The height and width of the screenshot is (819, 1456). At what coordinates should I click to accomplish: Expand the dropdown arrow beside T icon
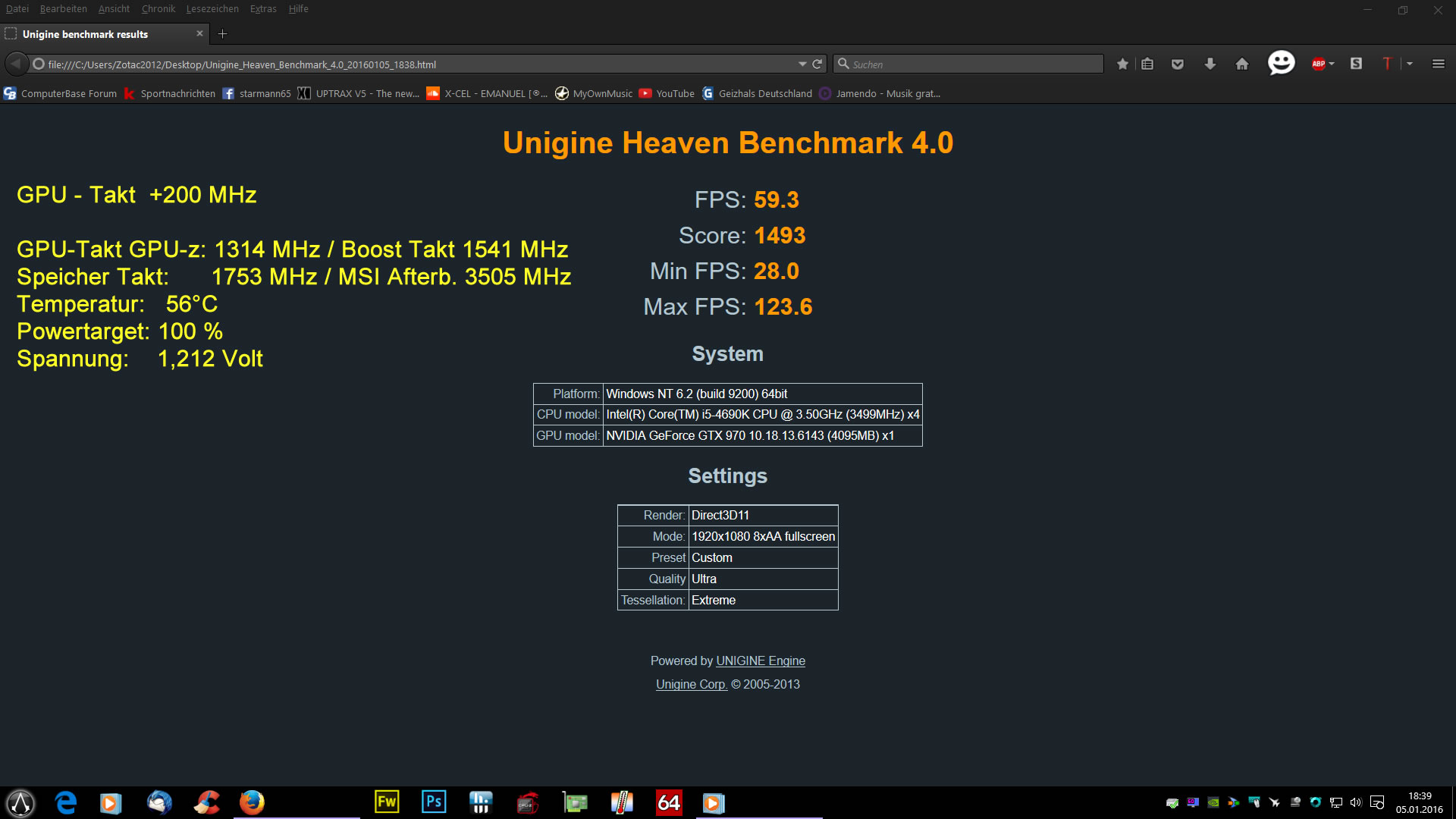1410,64
